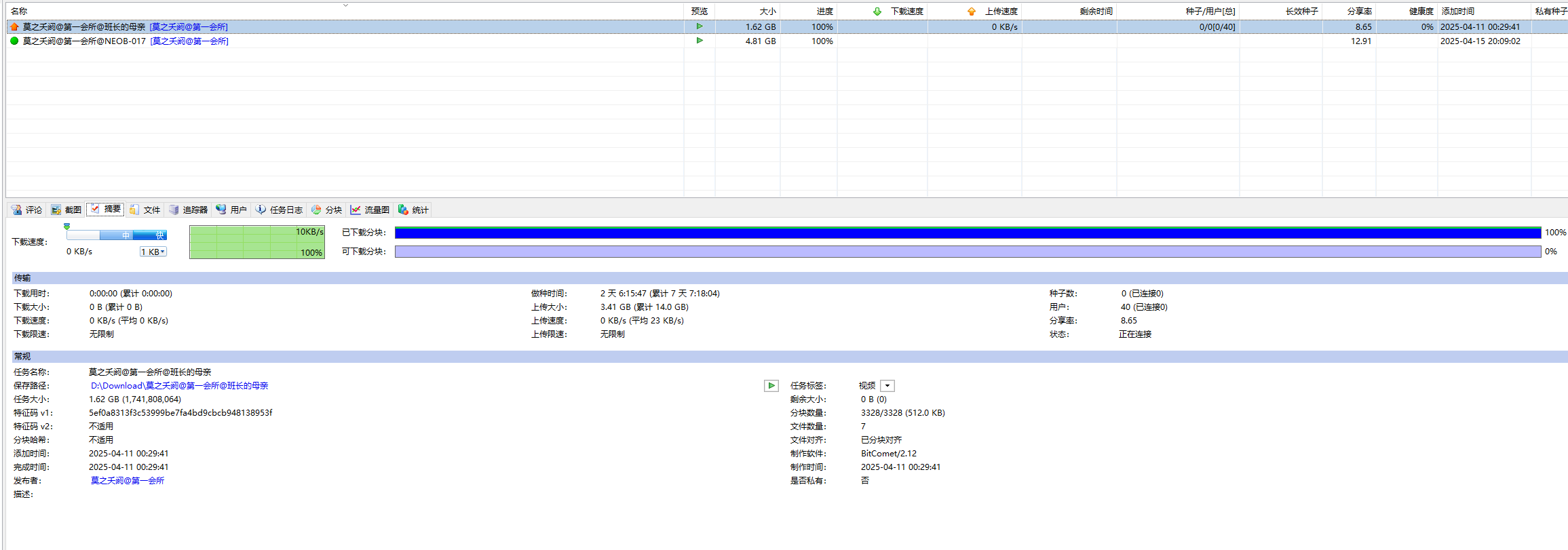Viewport: 1568px width, 550px height.
Task: Click the preview play icon for the 1.62 GB task
Action: (x=700, y=26)
